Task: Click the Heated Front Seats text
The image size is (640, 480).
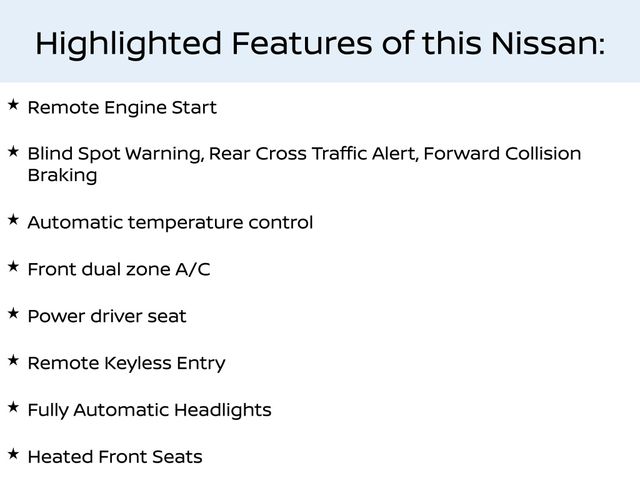Action: pyautogui.click(x=114, y=458)
